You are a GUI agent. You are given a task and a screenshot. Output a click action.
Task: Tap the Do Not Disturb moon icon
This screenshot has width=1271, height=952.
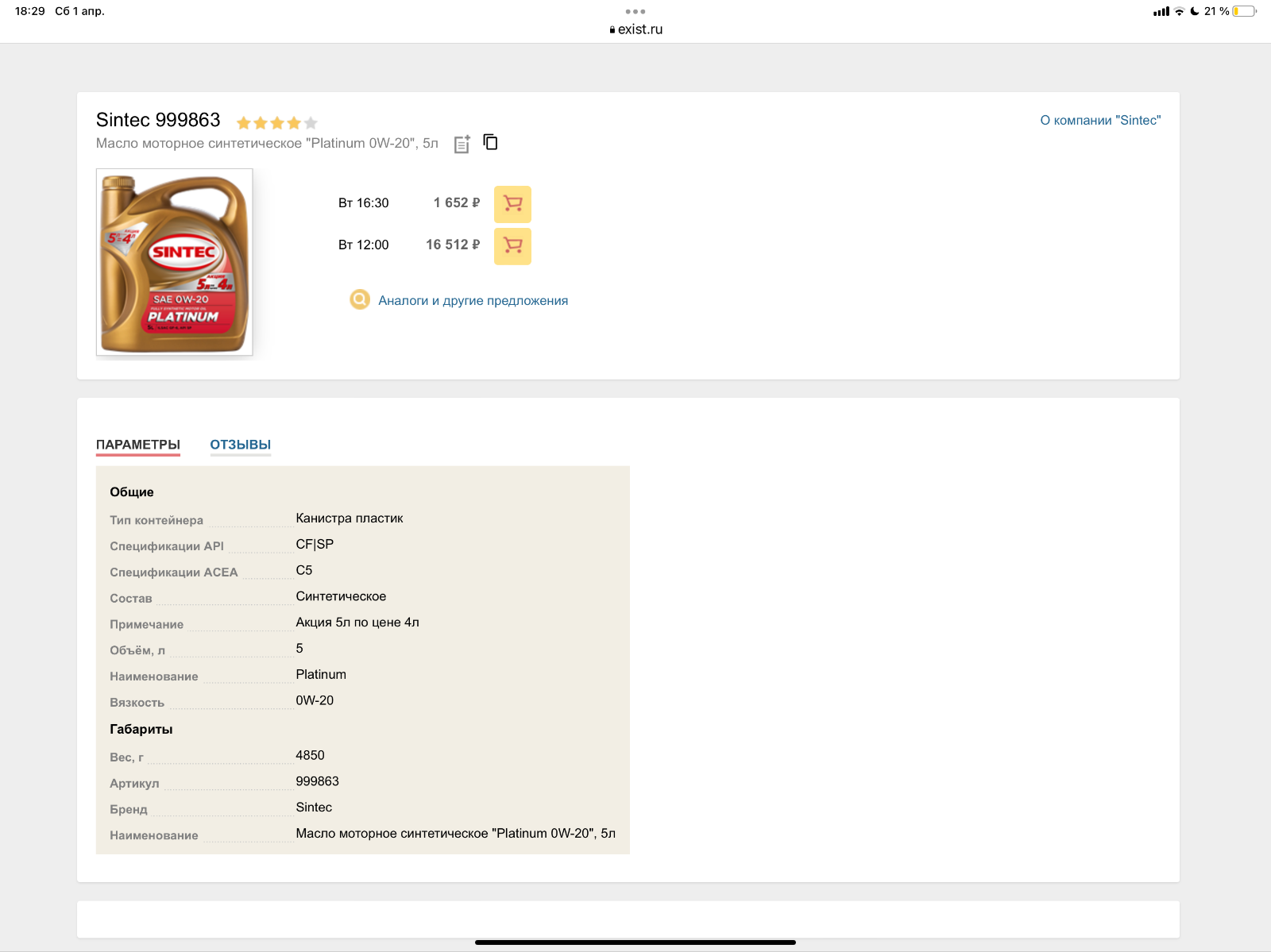pyautogui.click(x=1194, y=11)
